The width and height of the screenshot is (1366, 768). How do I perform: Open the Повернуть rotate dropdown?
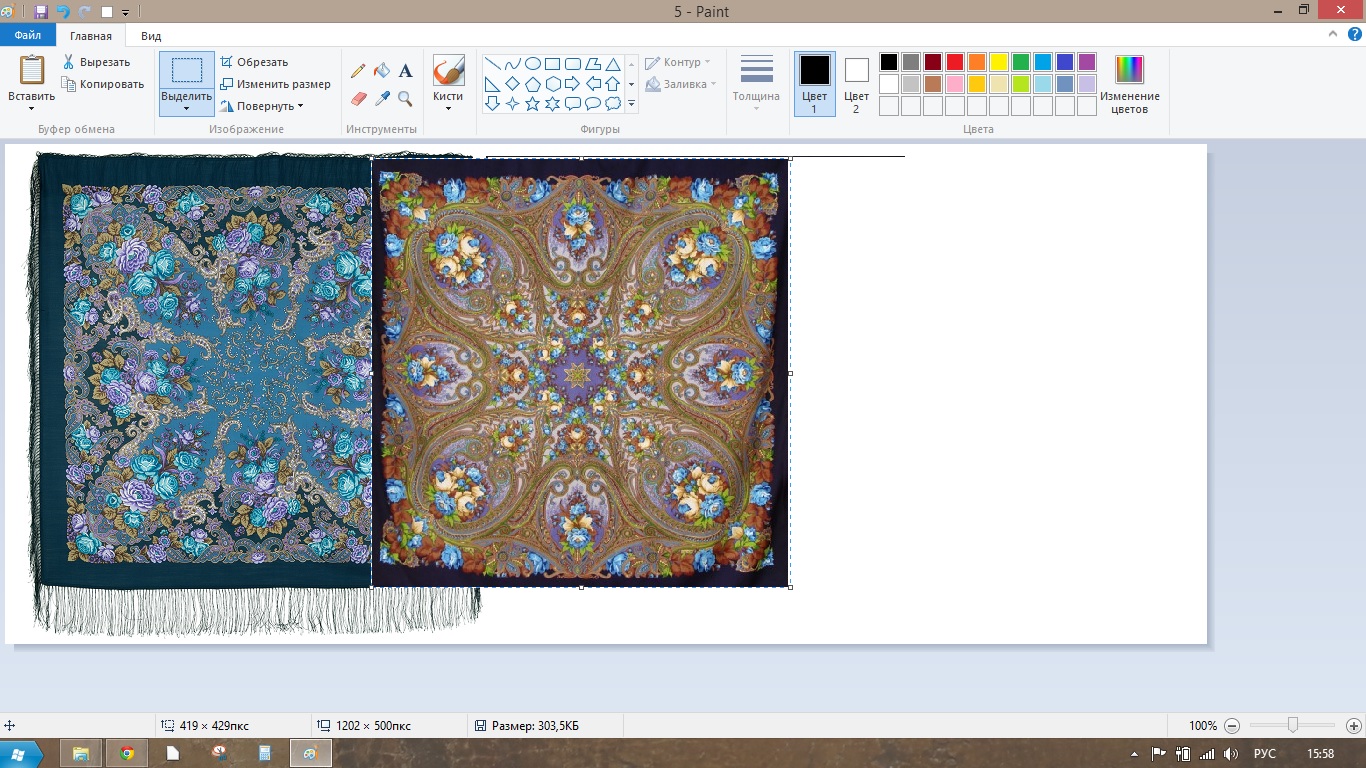(x=262, y=106)
